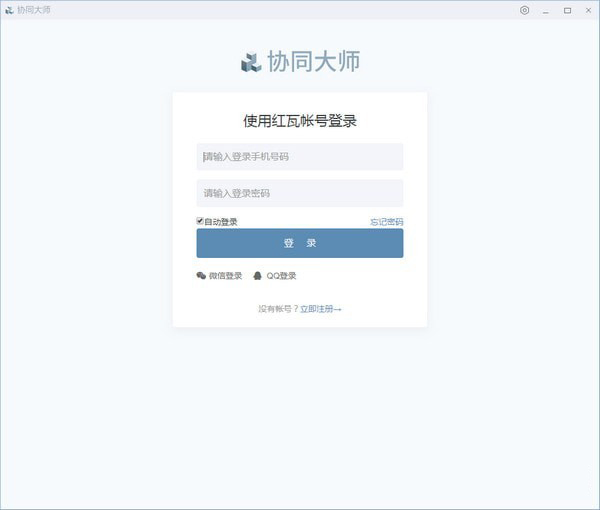Click the WeChat login icon

(201, 275)
